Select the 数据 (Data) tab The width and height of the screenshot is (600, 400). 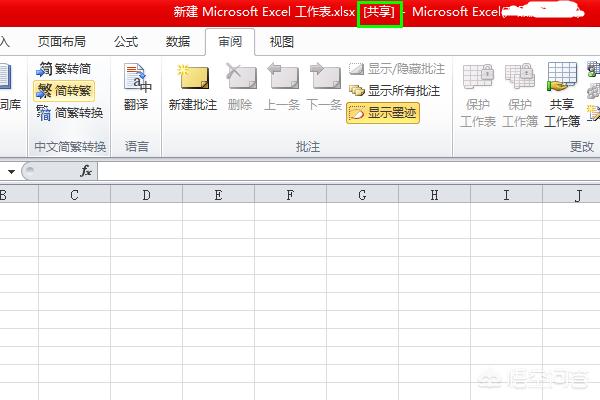click(178, 42)
